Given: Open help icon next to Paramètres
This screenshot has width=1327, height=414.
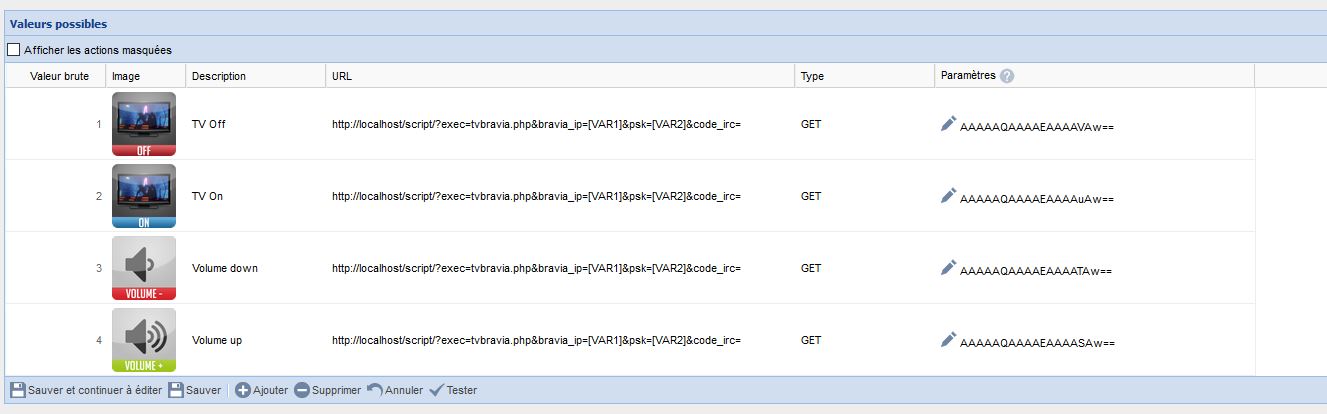Looking at the screenshot, I should point(1007,76).
